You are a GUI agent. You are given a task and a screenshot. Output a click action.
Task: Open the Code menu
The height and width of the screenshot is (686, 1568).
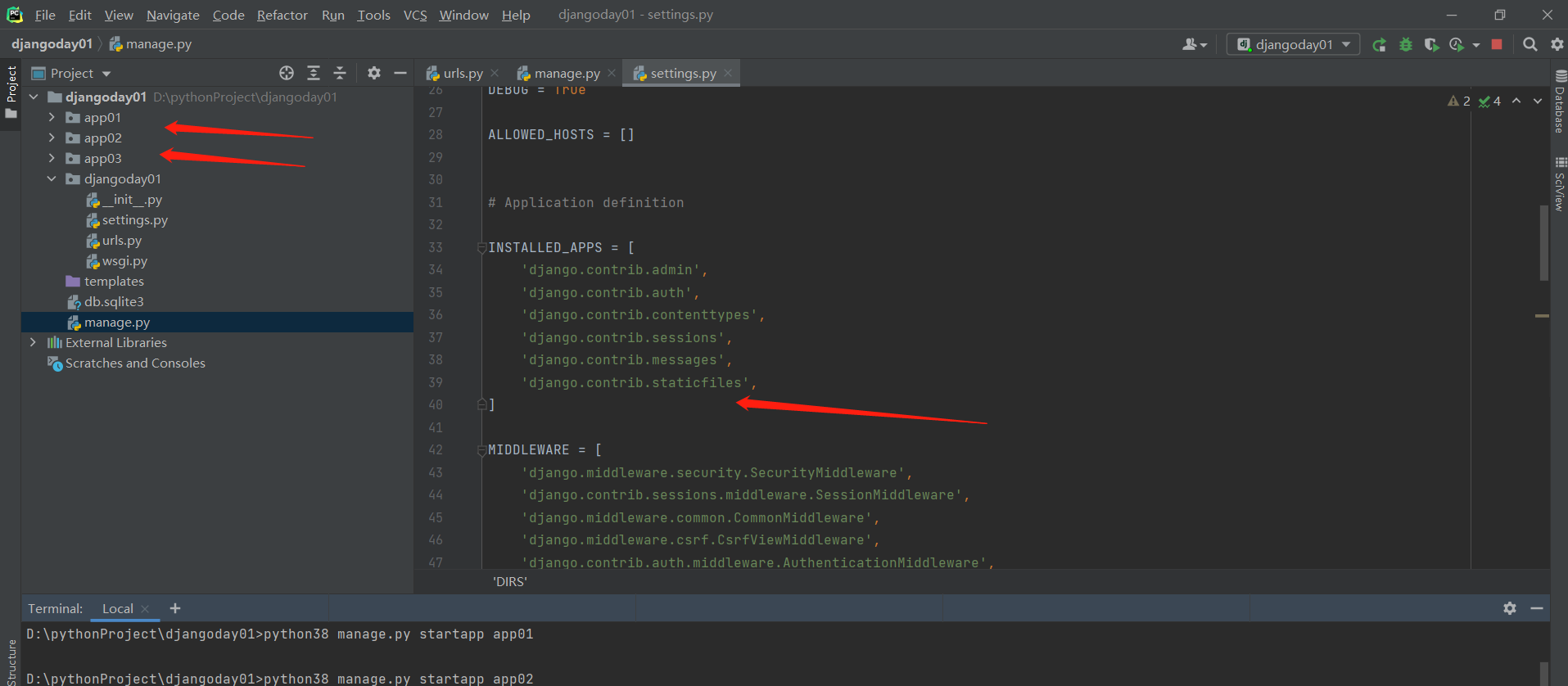(x=228, y=15)
